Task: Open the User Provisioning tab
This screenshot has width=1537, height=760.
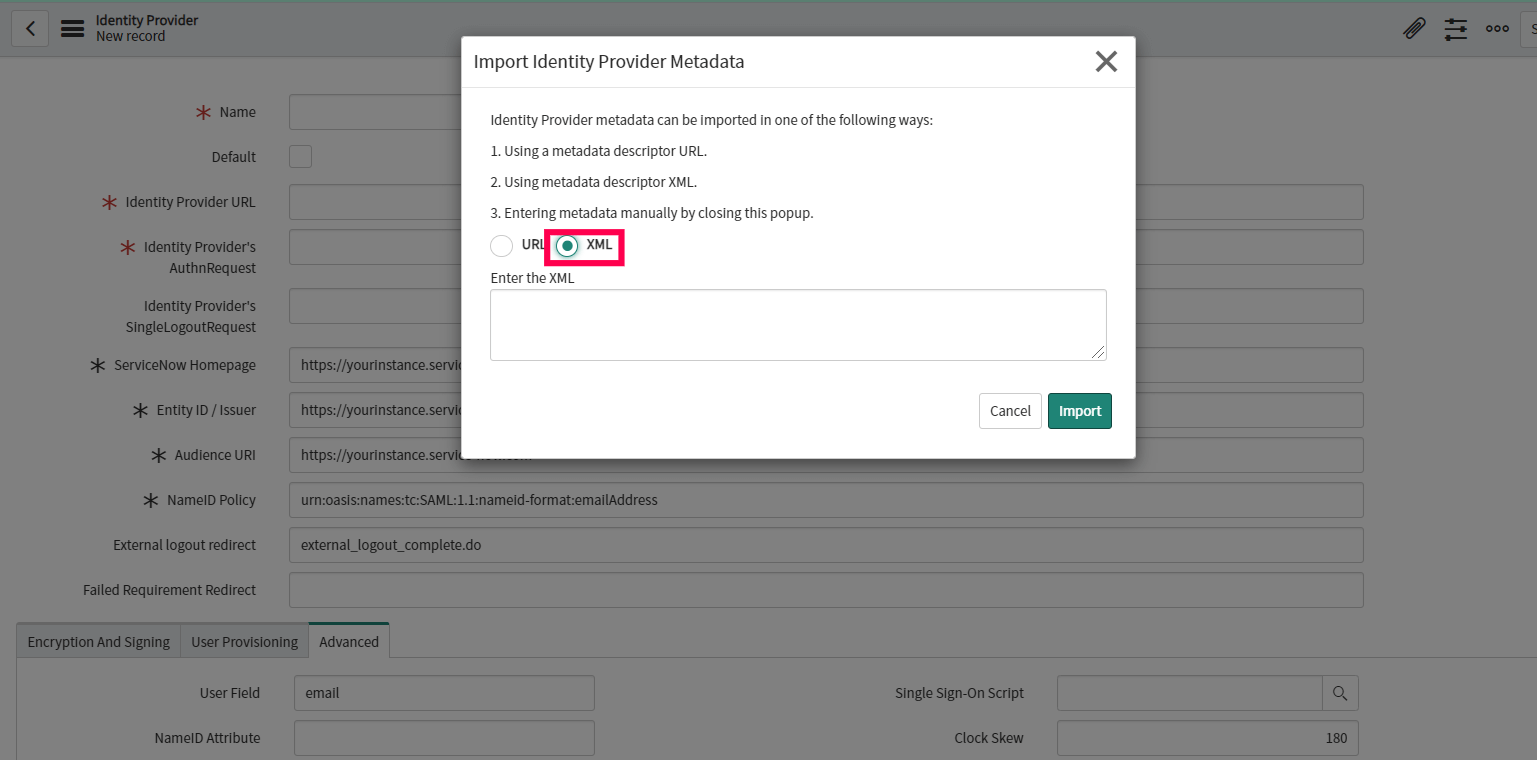Action: click(244, 642)
